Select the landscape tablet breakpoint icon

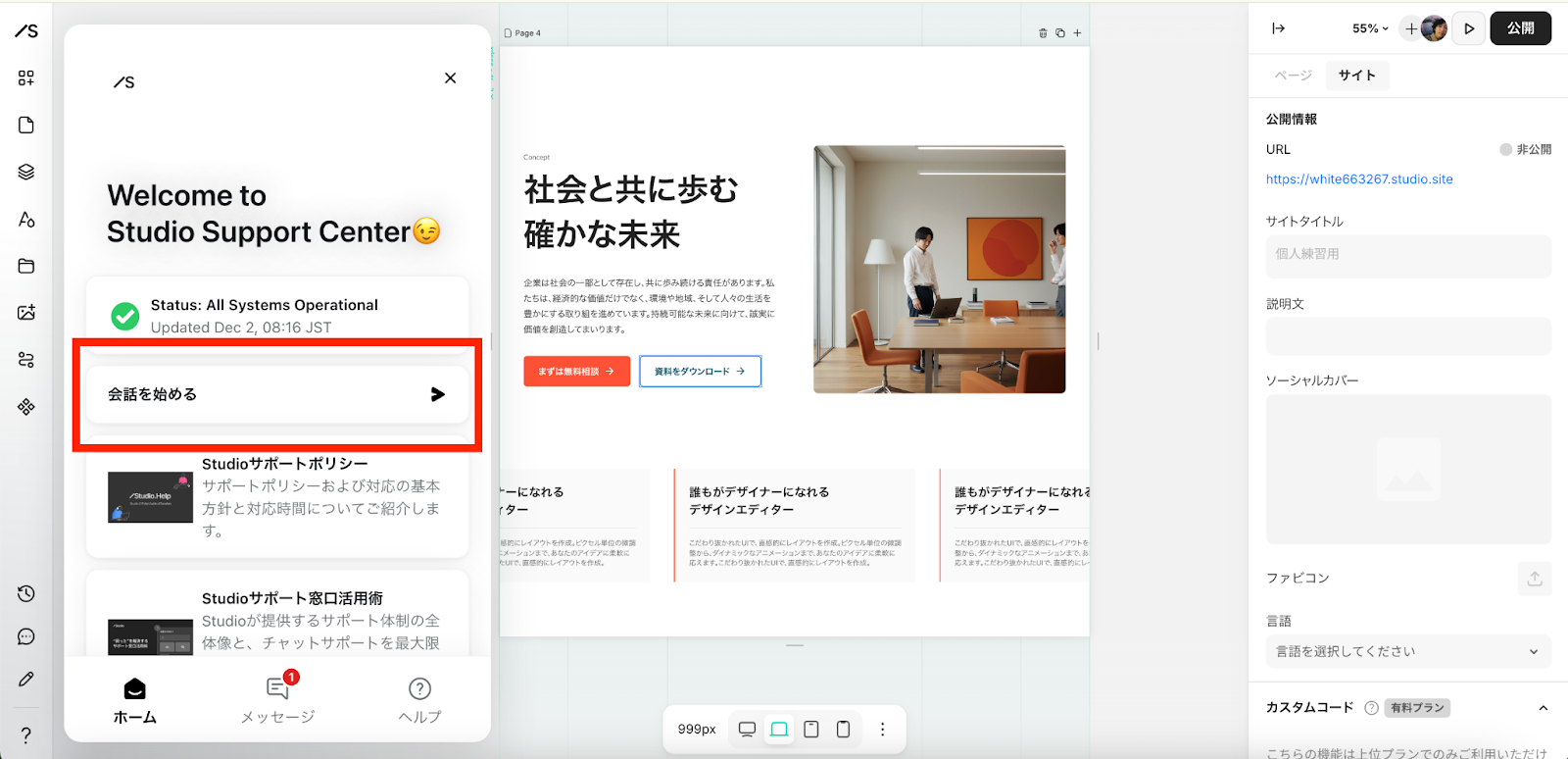(779, 730)
